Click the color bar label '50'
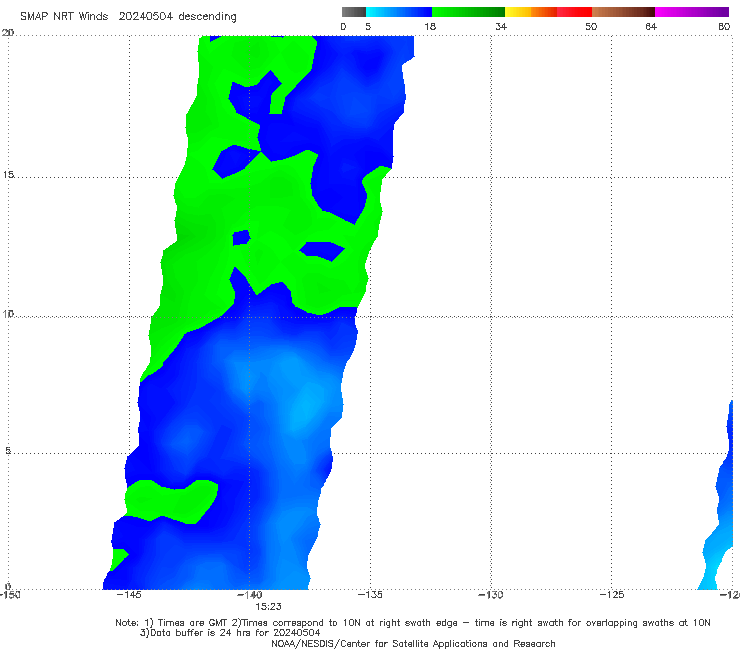Image resolution: width=740 pixels, height=650 pixels. coord(591,27)
